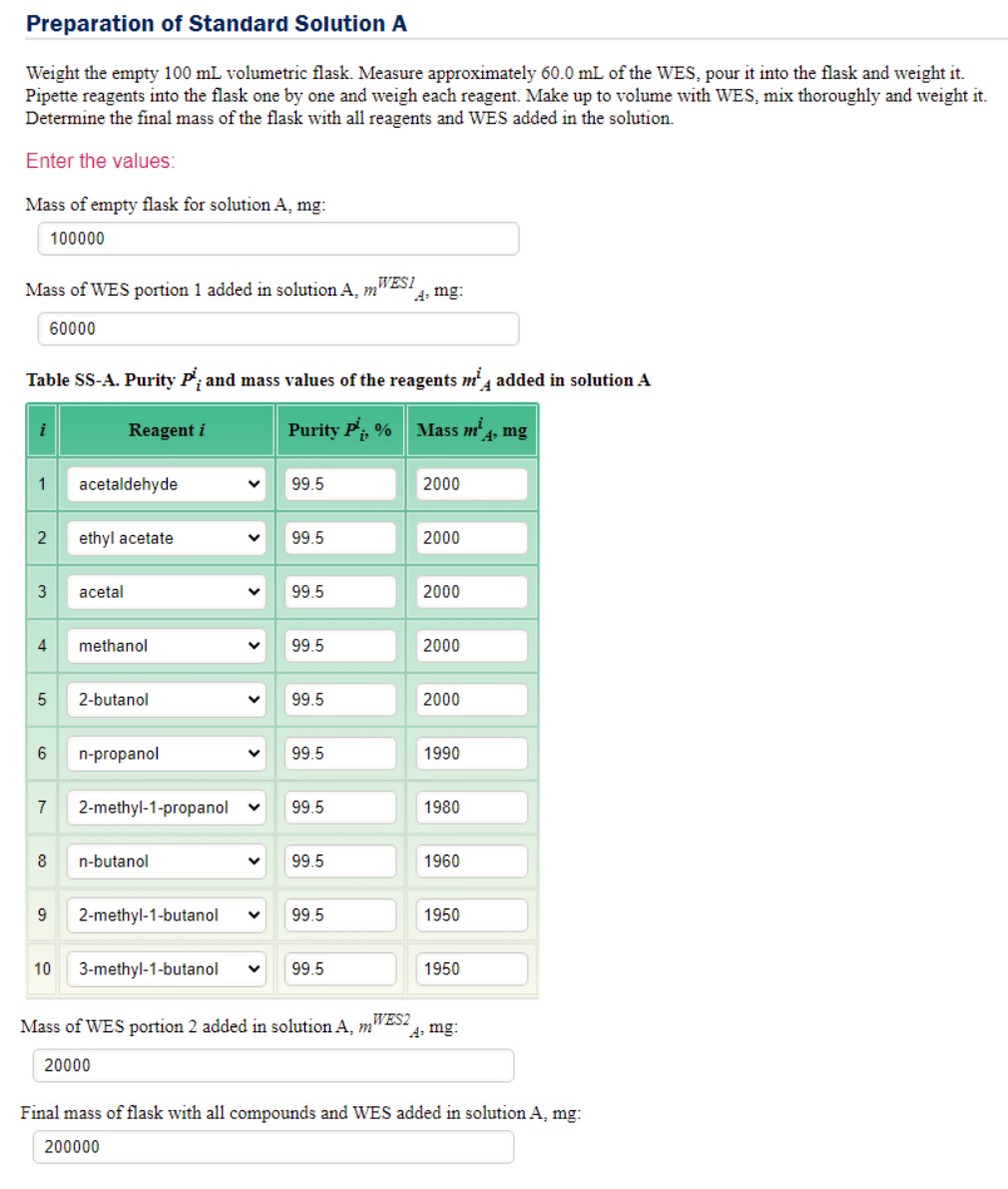Select the WES portion 1 mass field

278,329
